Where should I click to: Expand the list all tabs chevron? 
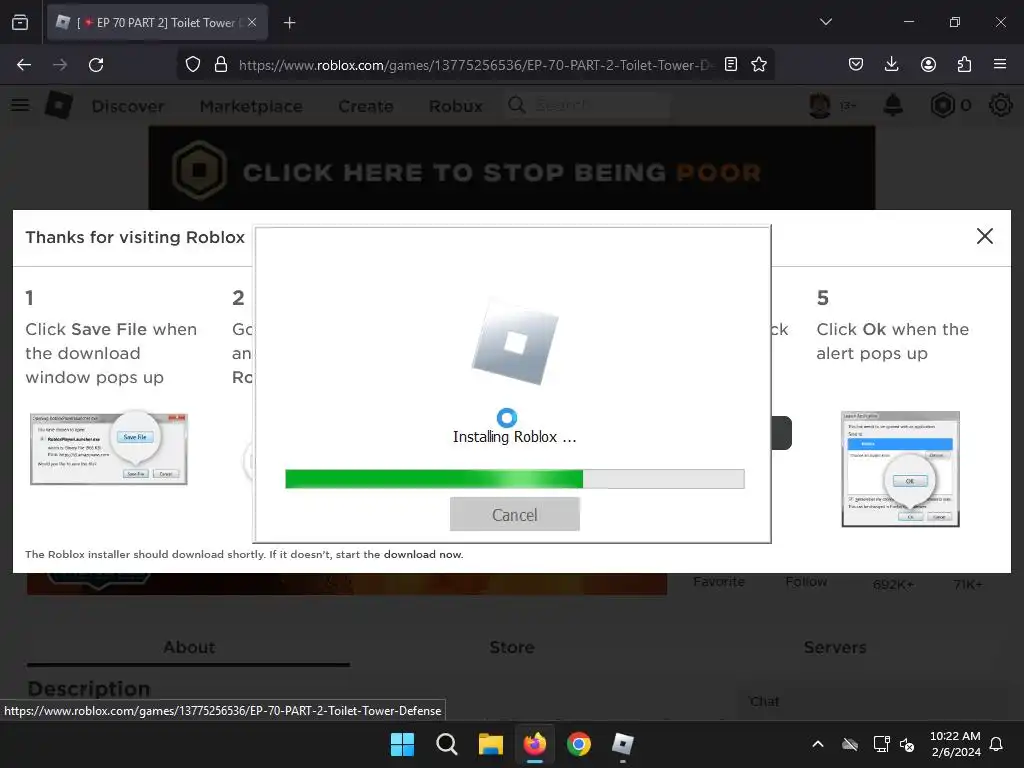click(825, 22)
